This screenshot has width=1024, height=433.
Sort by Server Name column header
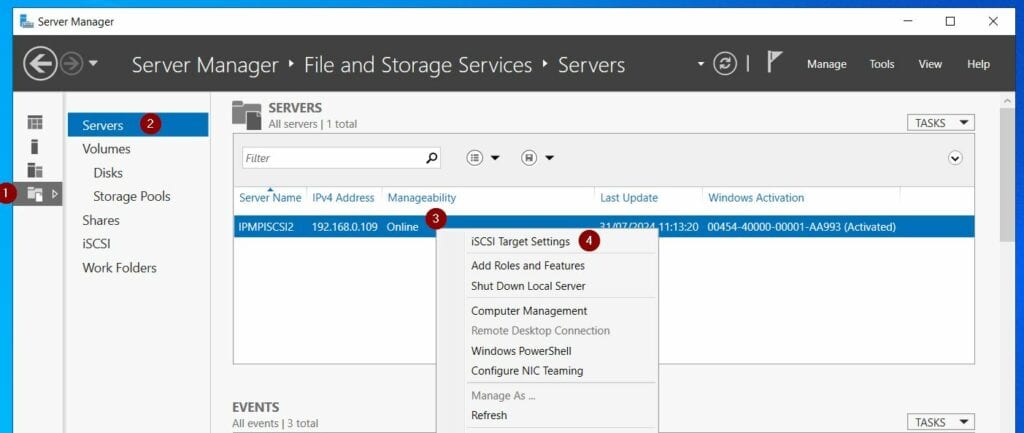pos(270,197)
